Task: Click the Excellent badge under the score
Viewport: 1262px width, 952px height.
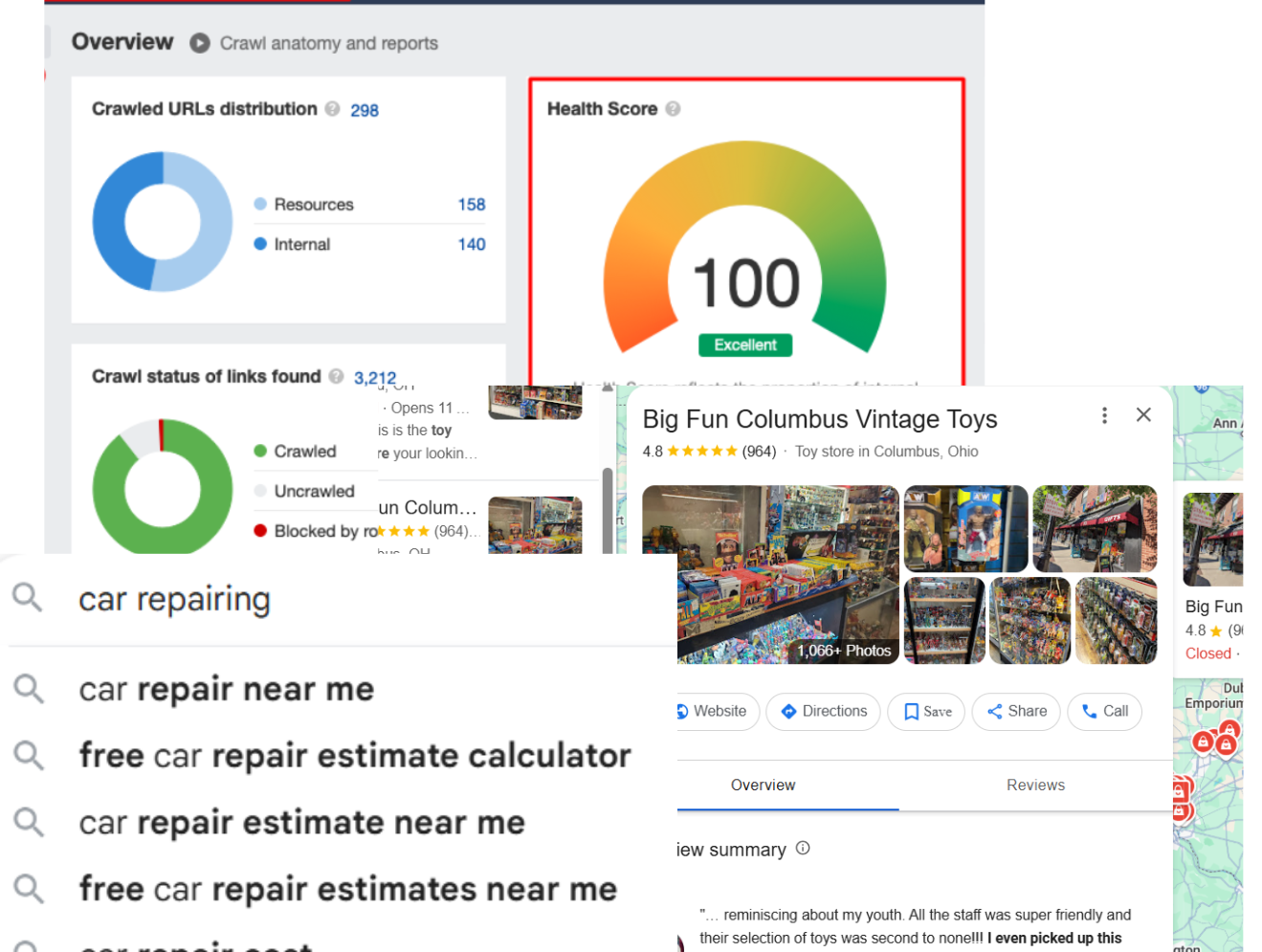Action: (x=745, y=345)
